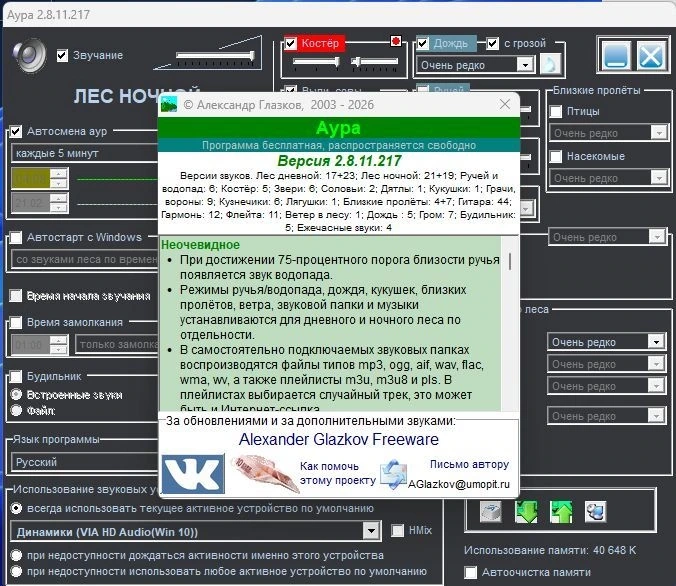Click the water drop button beside rain dropdown
676x586 pixels.
click(x=551, y=64)
